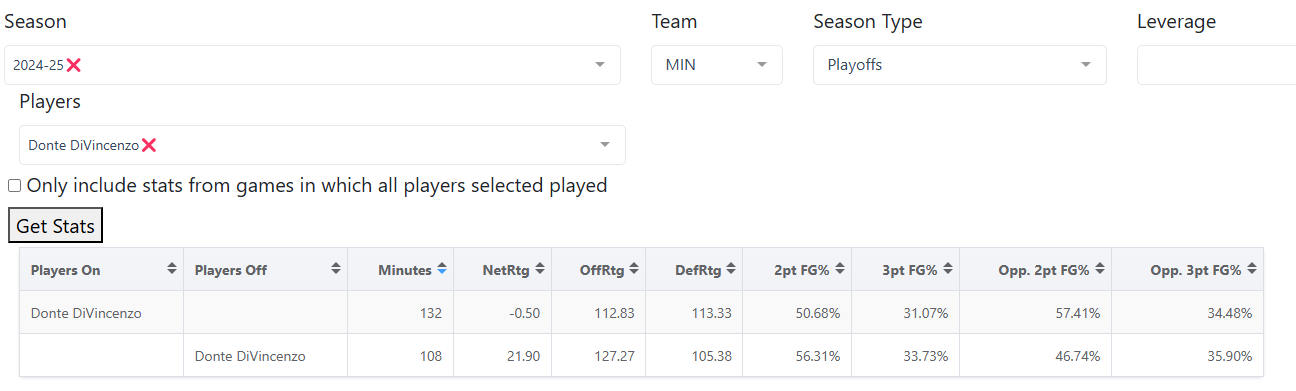Open the Team dropdown showing MIN
1296x391 pixels.
coord(717,65)
